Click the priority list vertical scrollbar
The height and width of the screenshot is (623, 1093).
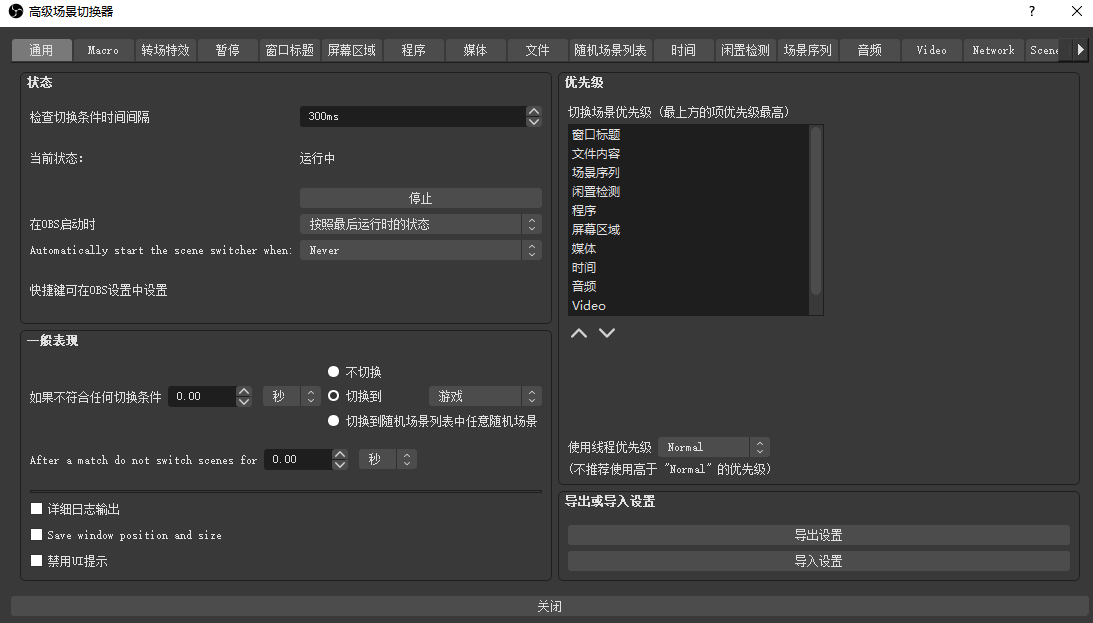pyautogui.click(x=816, y=210)
